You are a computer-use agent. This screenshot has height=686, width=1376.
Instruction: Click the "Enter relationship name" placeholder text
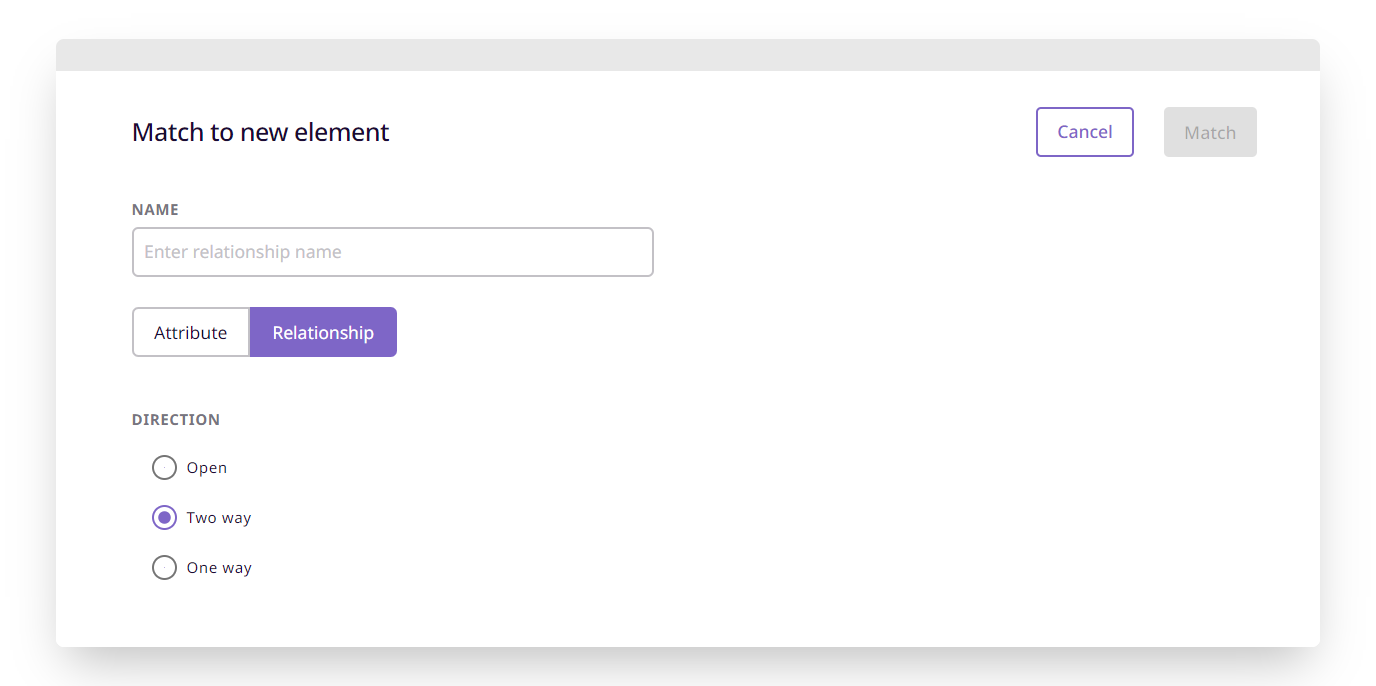coord(243,252)
